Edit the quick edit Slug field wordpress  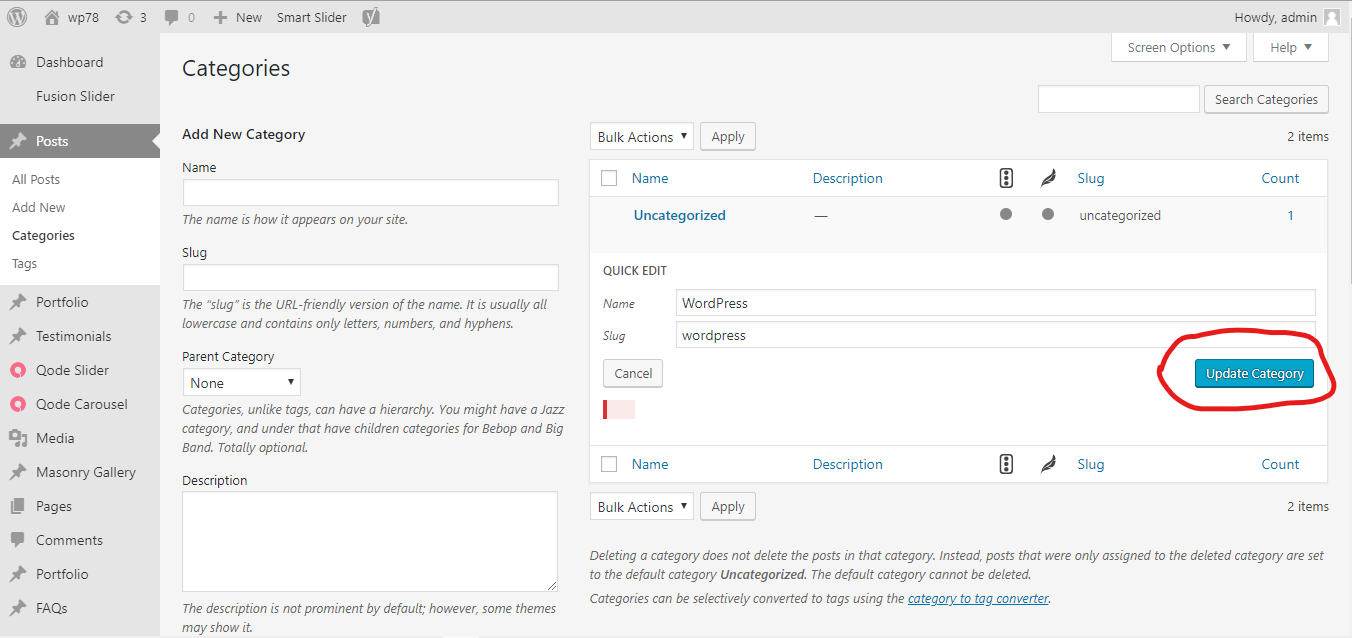[x=996, y=335]
